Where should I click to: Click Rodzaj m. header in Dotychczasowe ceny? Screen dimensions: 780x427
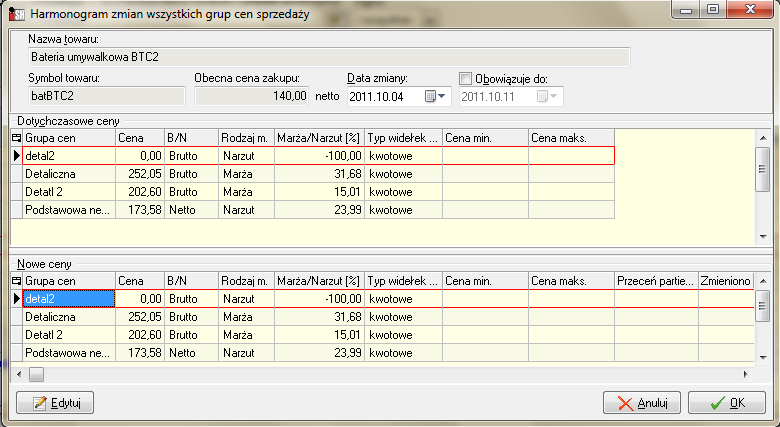pos(247,138)
